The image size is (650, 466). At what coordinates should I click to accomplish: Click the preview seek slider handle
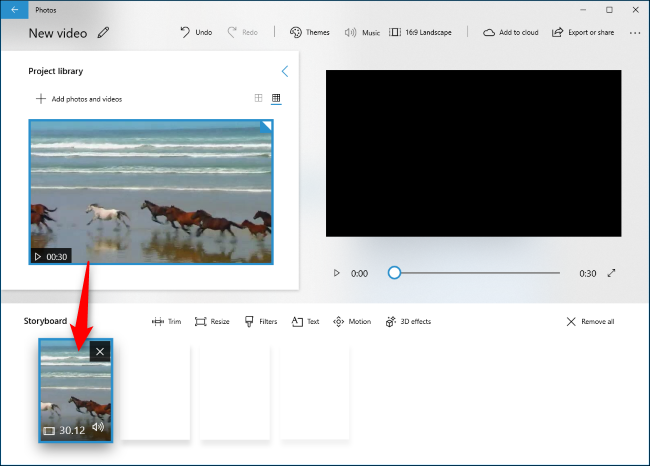394,273
